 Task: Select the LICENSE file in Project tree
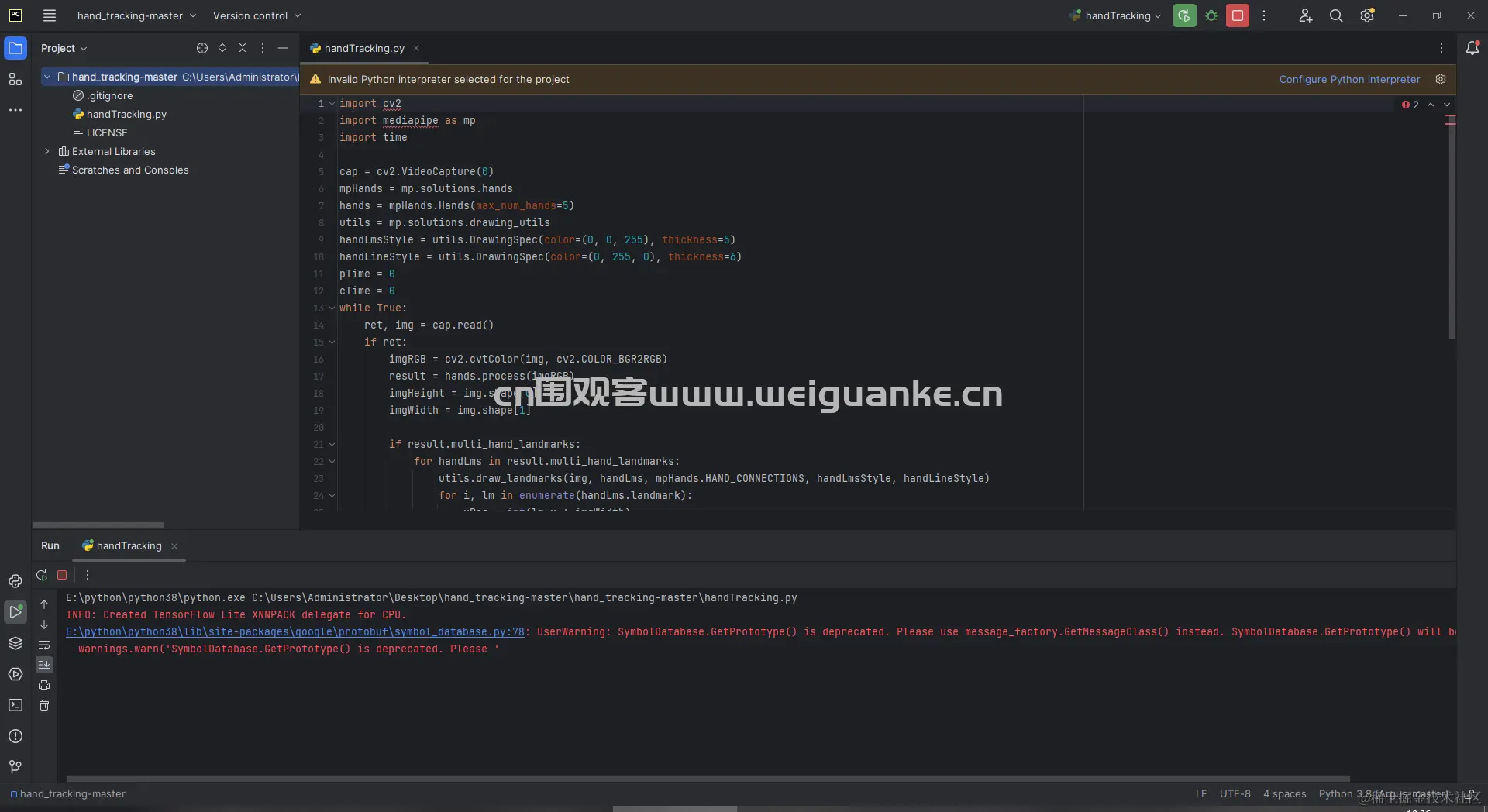pos(107,132)
